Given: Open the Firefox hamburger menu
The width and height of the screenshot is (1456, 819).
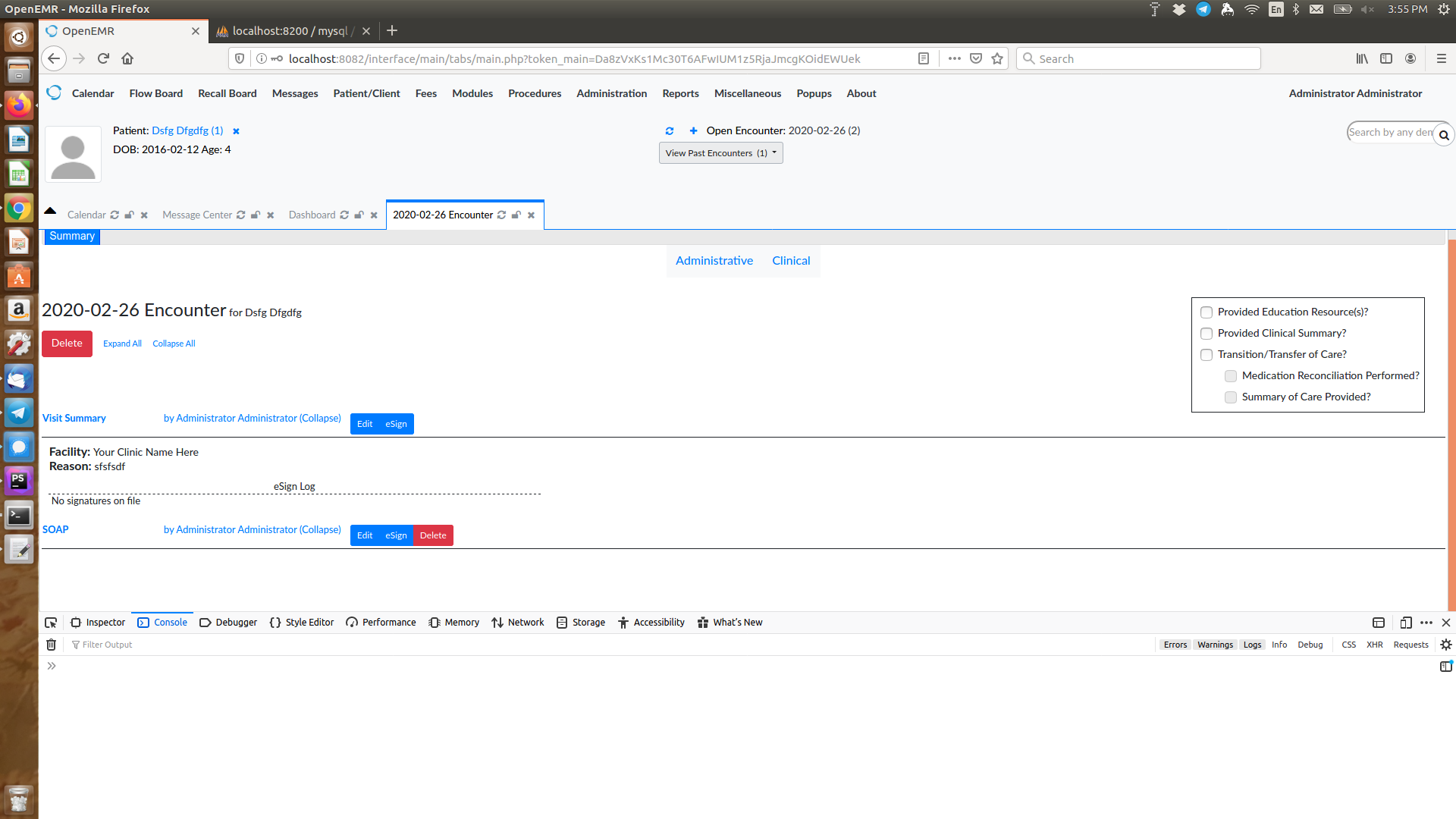Looking at the screenshot, I should [1440, 58].
